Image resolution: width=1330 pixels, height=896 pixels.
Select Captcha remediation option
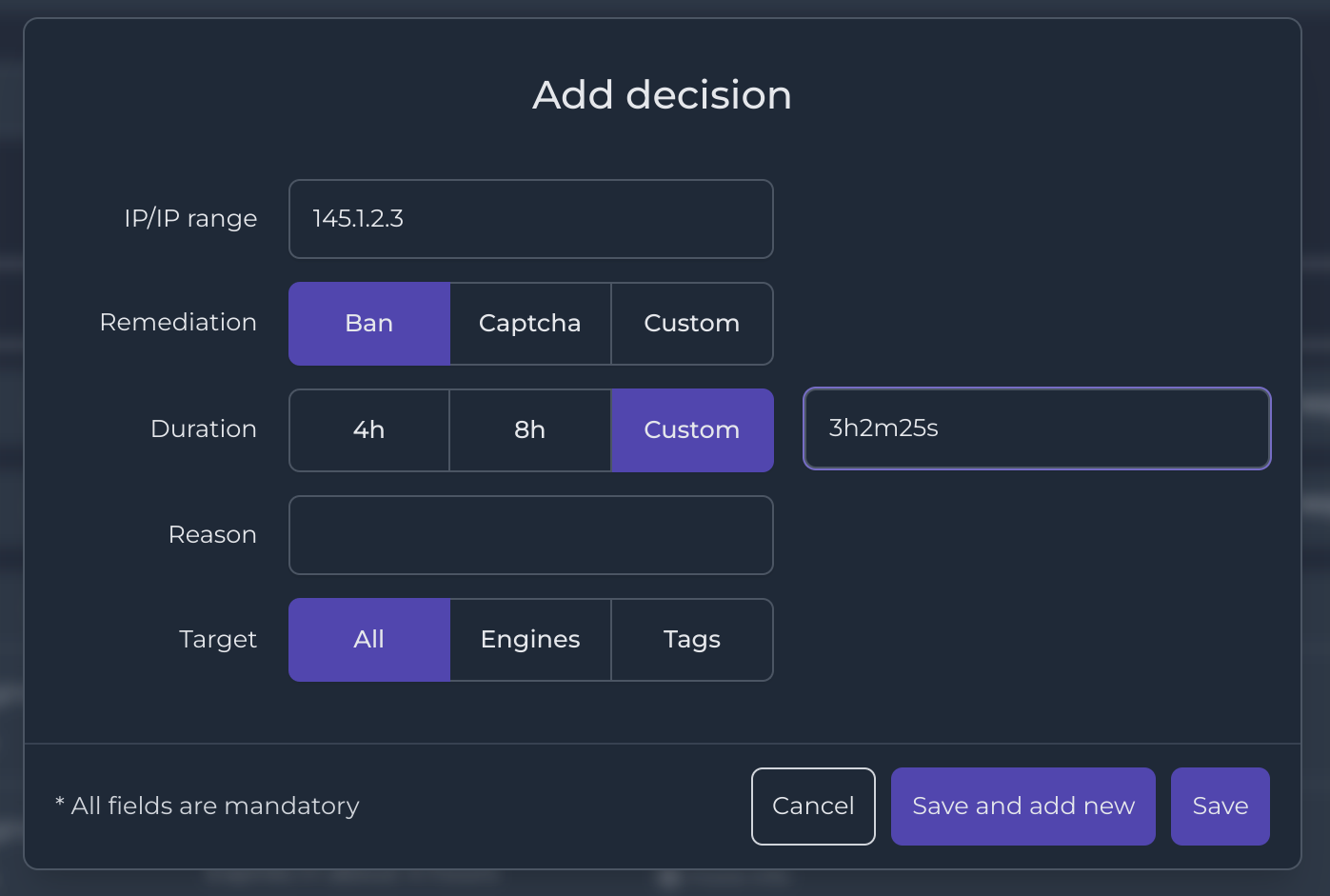click(x=530, y=324)
